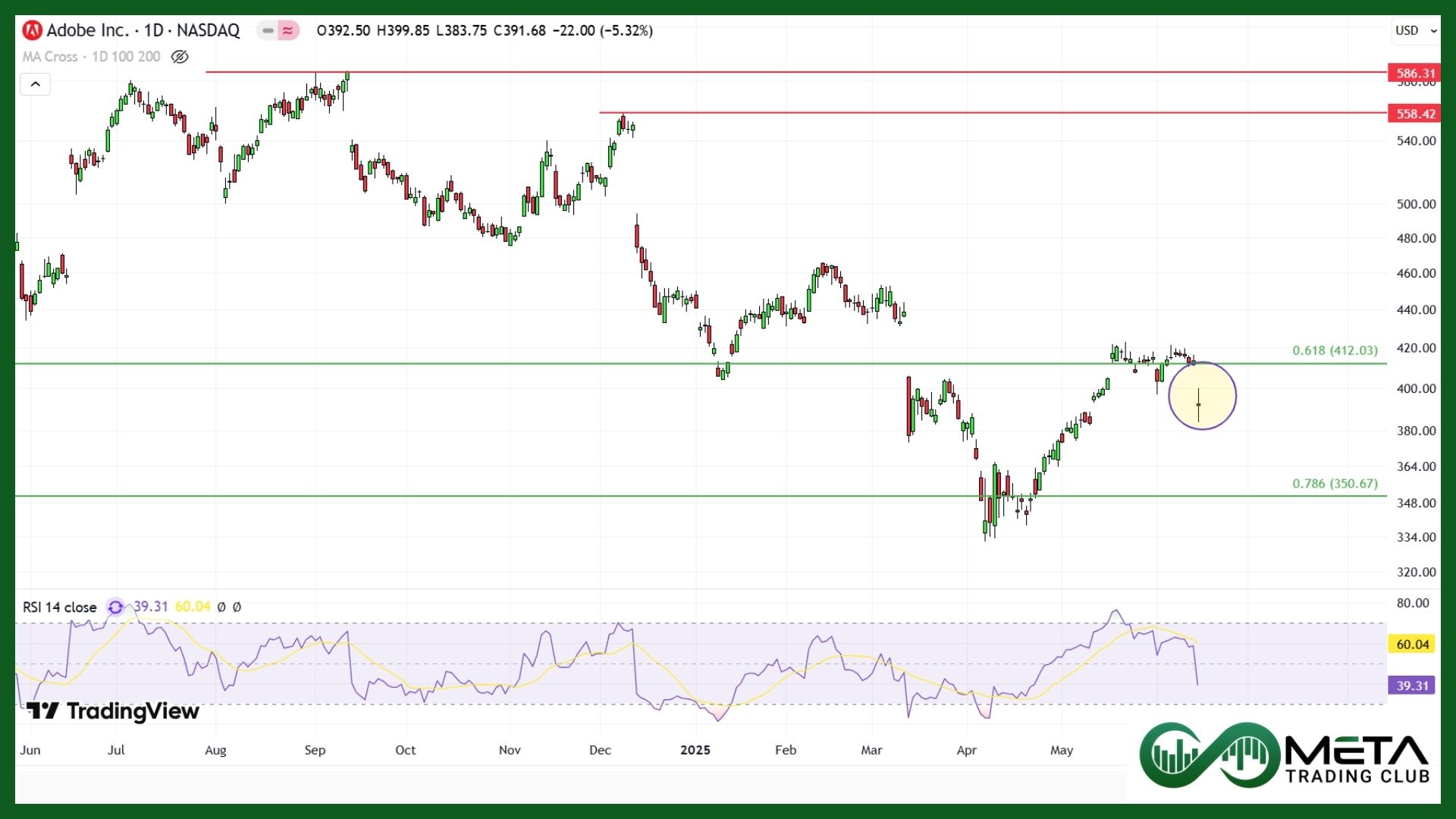Click the change value −22.00 (−5.32%)
Image resolution: width=1456 pixels, height=819 pixels.
coord(603,30)
